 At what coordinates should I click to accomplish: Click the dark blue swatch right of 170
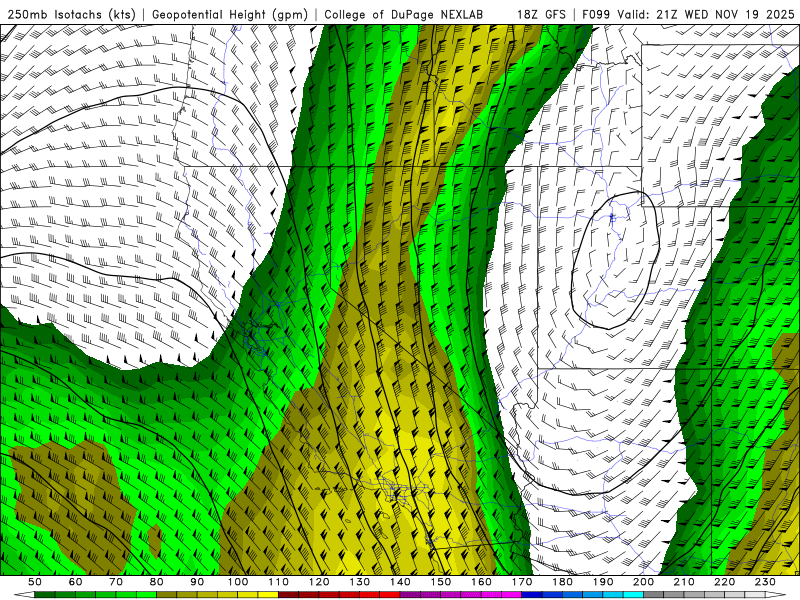tap(532, 595)
